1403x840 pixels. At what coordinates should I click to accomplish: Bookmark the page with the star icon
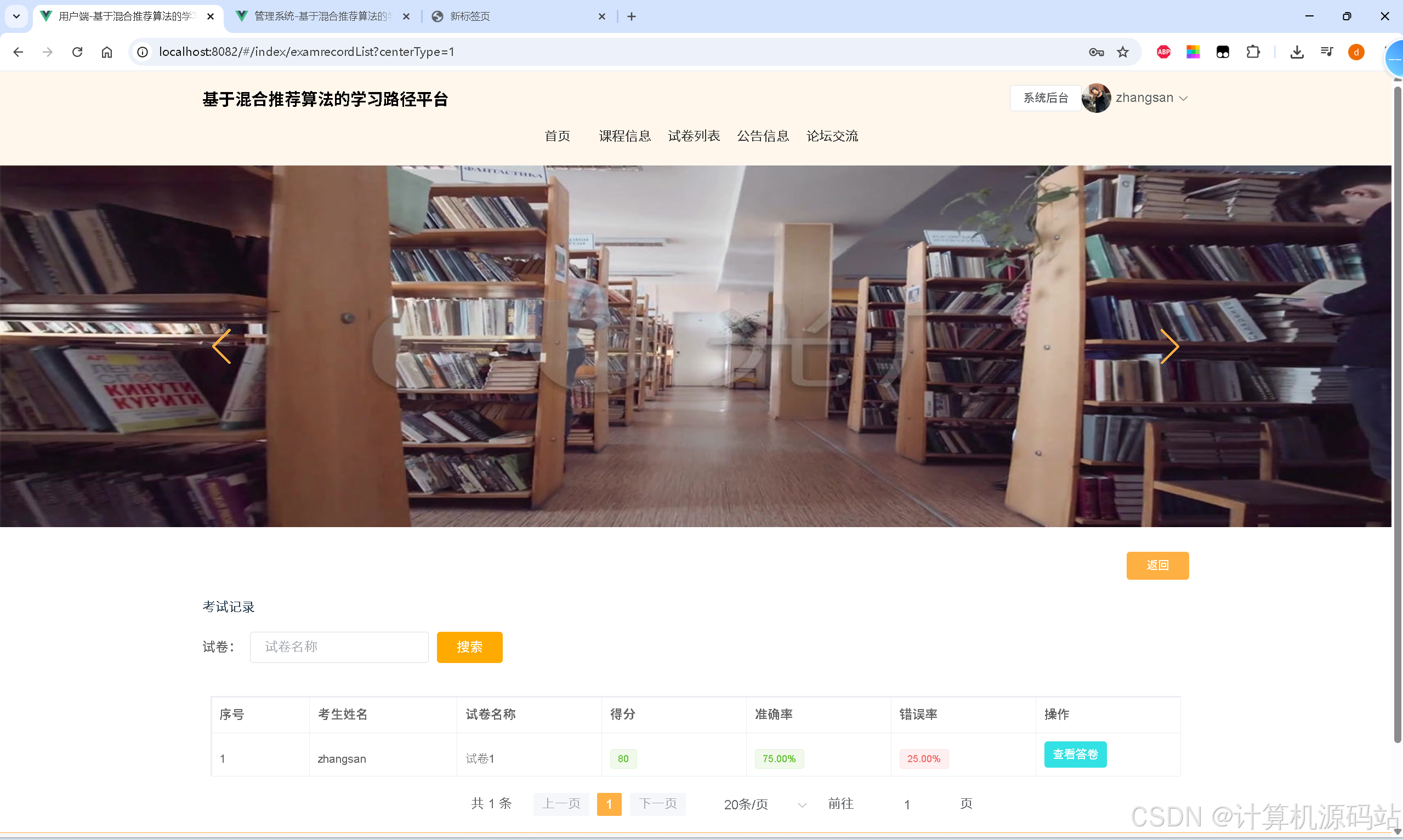(x=1123, y=52)
